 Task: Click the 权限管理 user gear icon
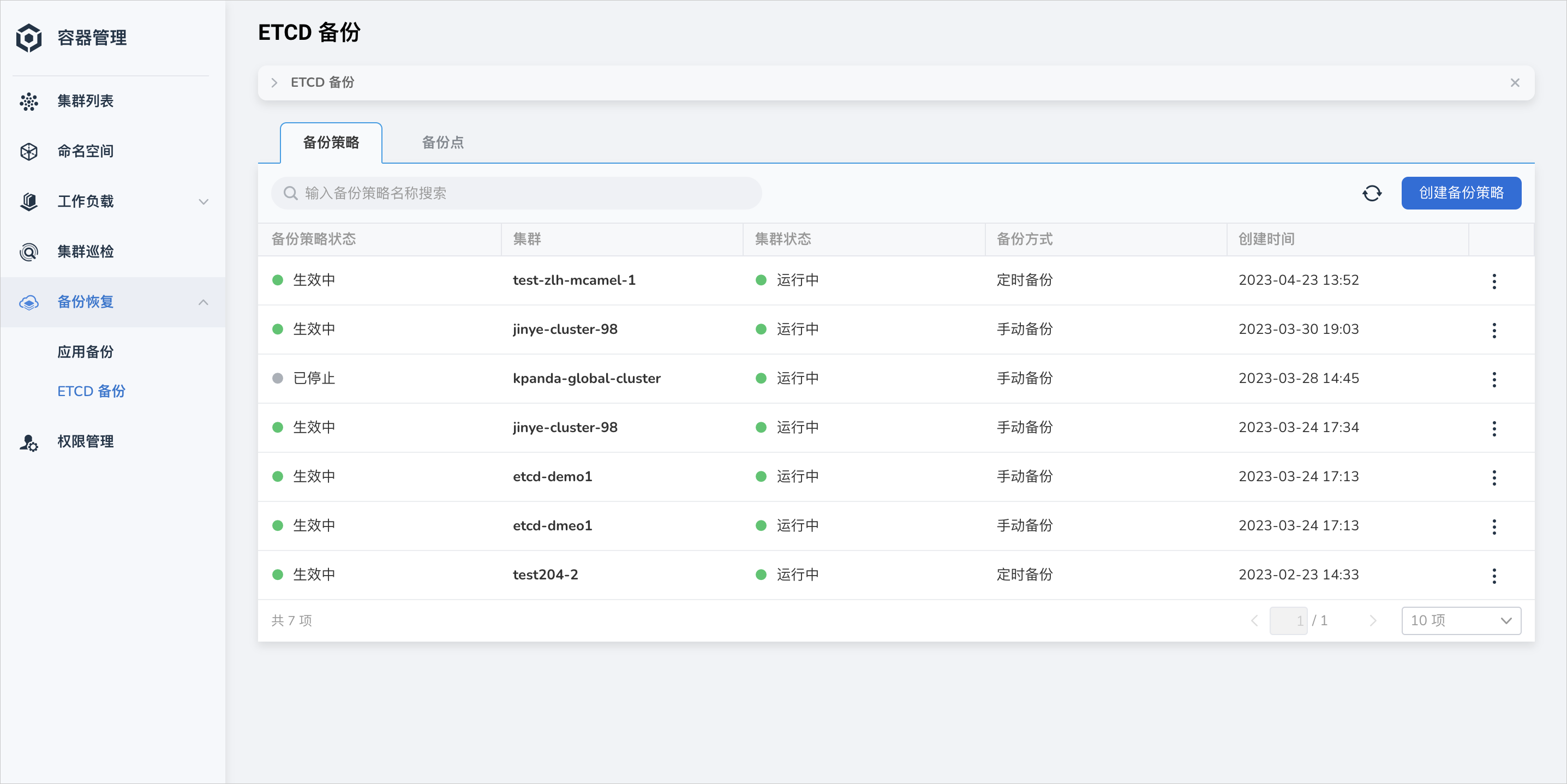pos(28,442)
